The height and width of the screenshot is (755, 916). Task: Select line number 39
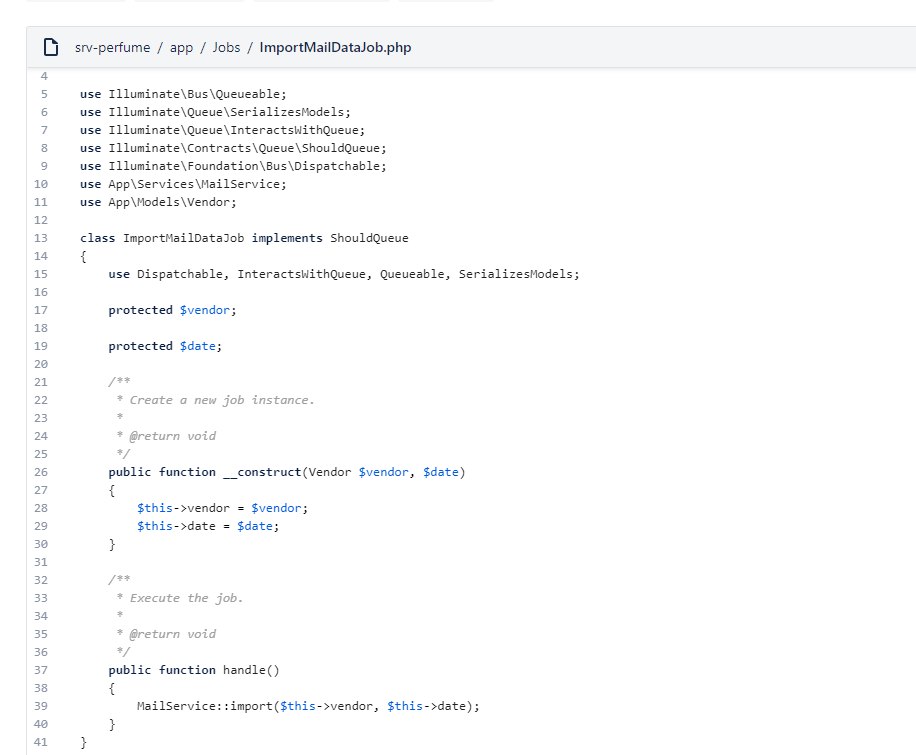(40, 706)
